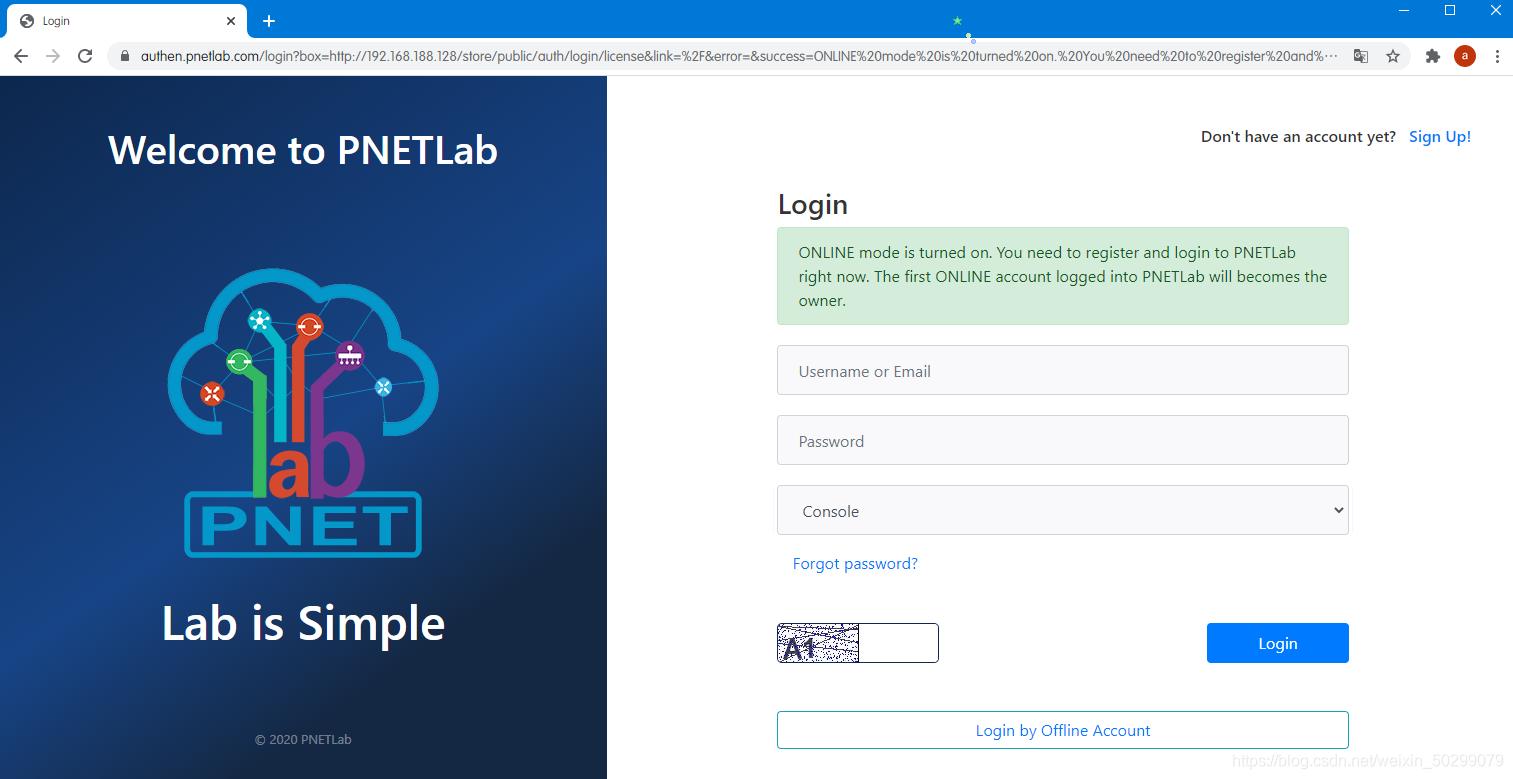Open a new tab with plus button
Screen dimensions: 1513x779
click(x=269, y=21)
